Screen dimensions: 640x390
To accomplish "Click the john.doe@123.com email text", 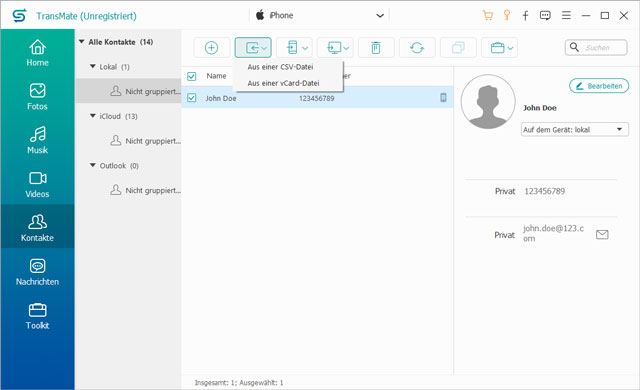I will pyautogui.click(x=553, y=233).
